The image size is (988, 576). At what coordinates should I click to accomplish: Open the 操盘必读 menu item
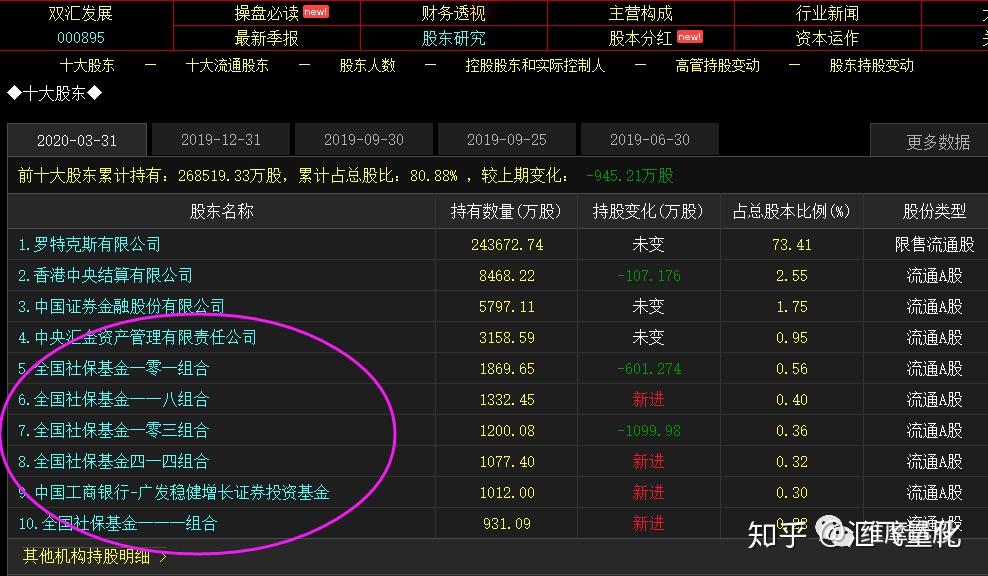click(266, 13)
